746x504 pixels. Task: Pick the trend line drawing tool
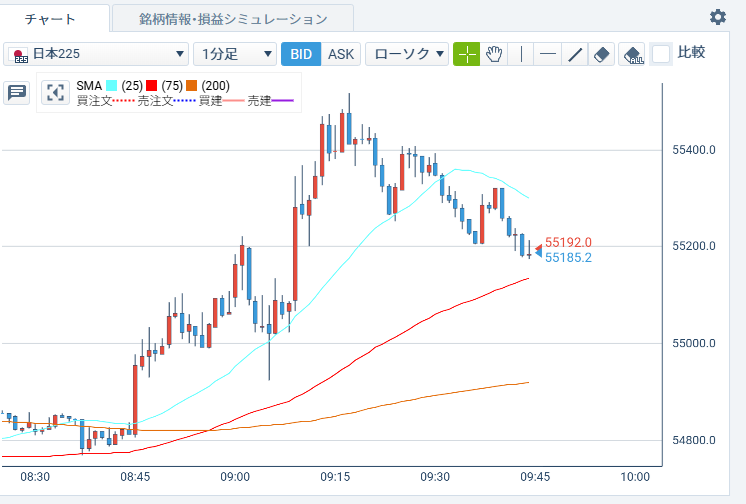click(x=574, y=54)
